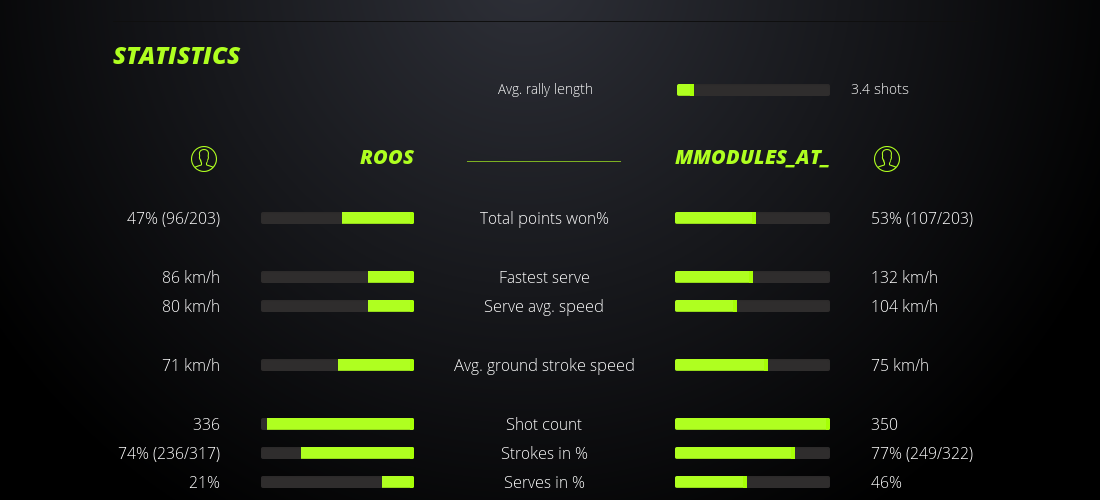Image resolution: width=1100 pixels, height=500 pixels.
Task: Click the profile icon beside MMODULES_AT_
Action: (x=886, y=158)
